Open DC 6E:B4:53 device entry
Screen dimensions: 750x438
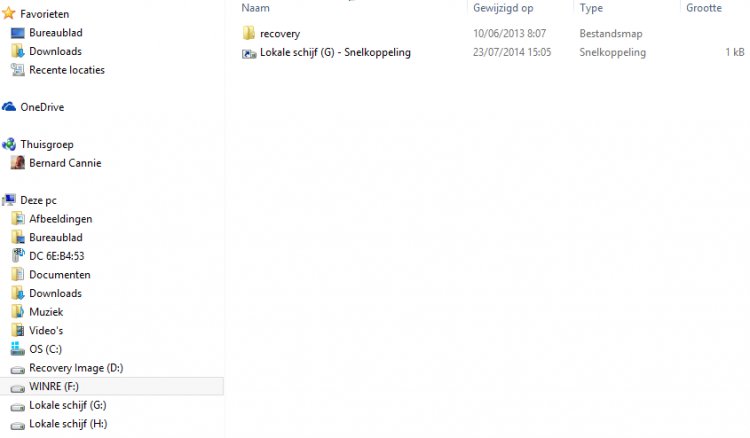tap(57, 256)
